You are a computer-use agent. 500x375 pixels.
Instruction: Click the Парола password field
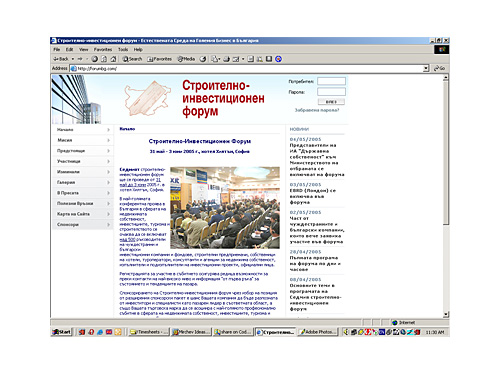tap(331, 92)
